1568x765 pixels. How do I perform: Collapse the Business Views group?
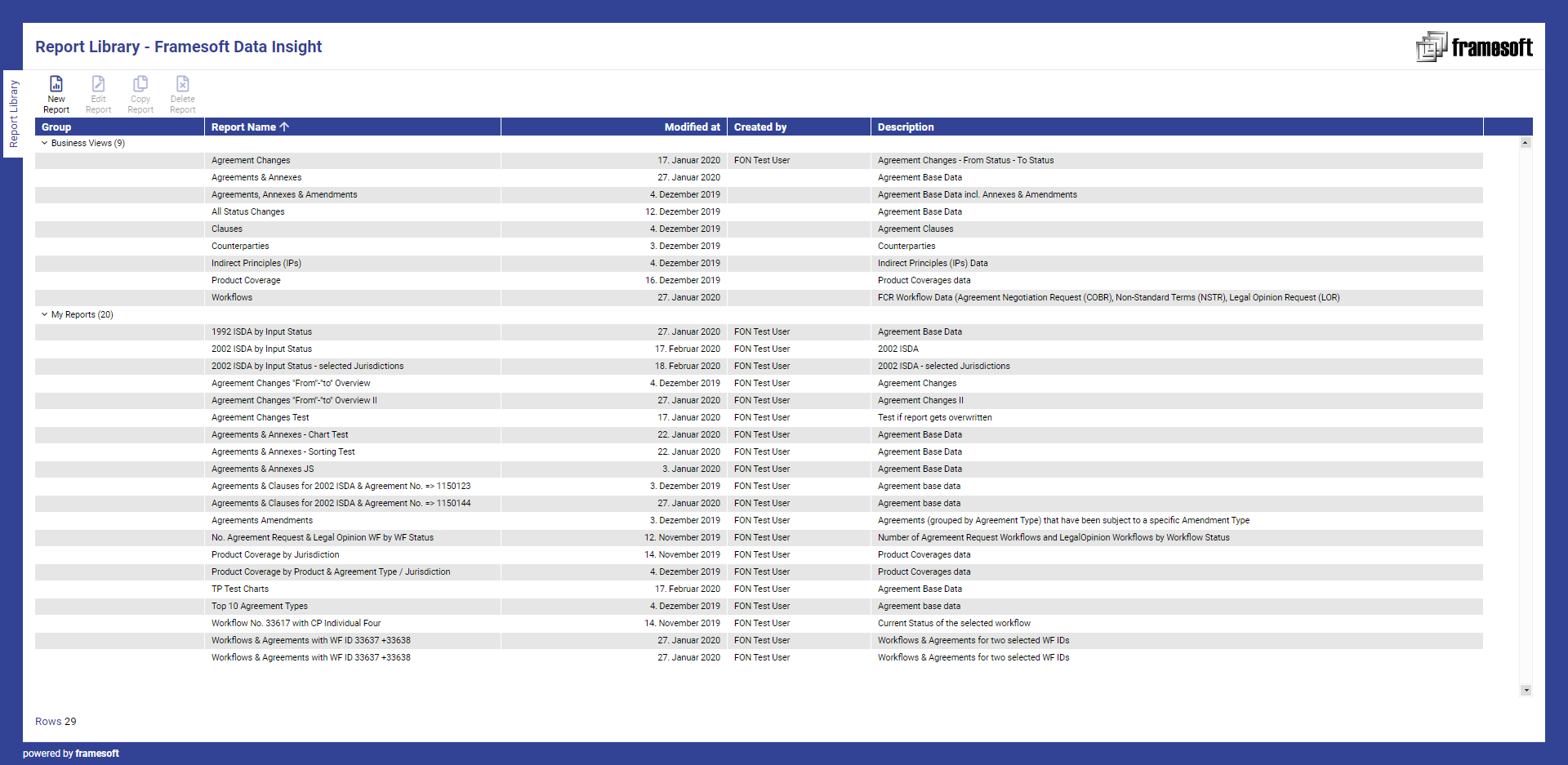[x=45, y=143]
